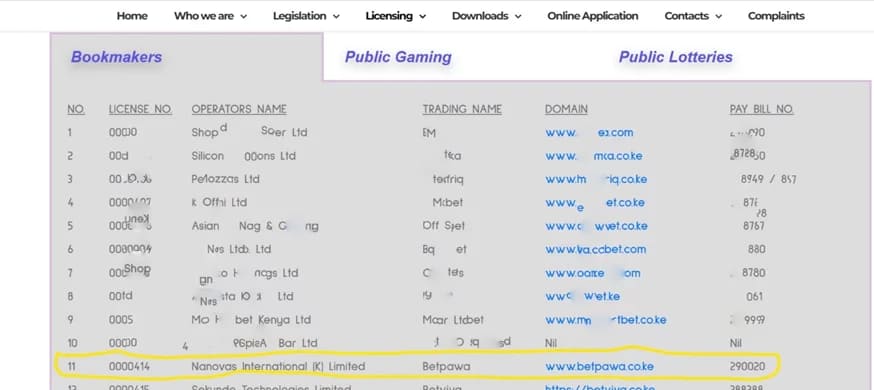
Task: Go to the Complaints page
Action: tap(776, 16)
